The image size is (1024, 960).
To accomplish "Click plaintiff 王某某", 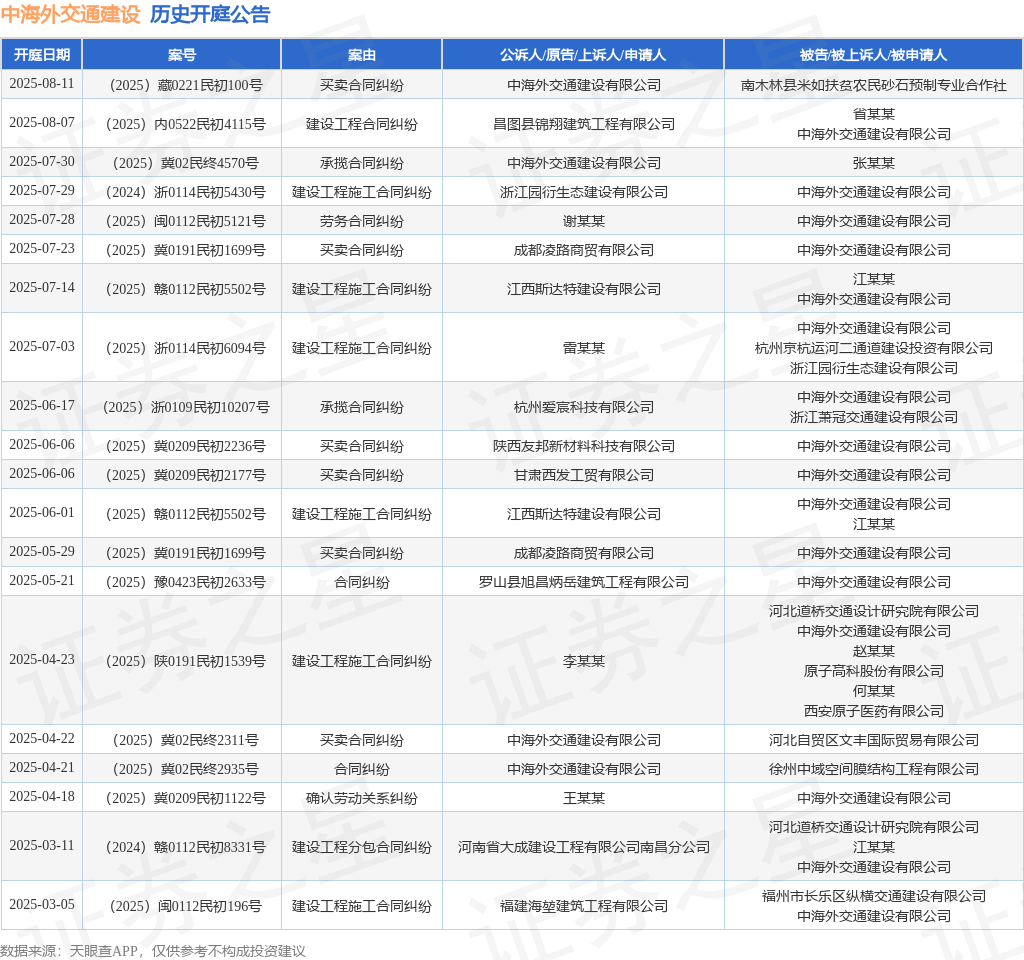I will pos(584,798).
